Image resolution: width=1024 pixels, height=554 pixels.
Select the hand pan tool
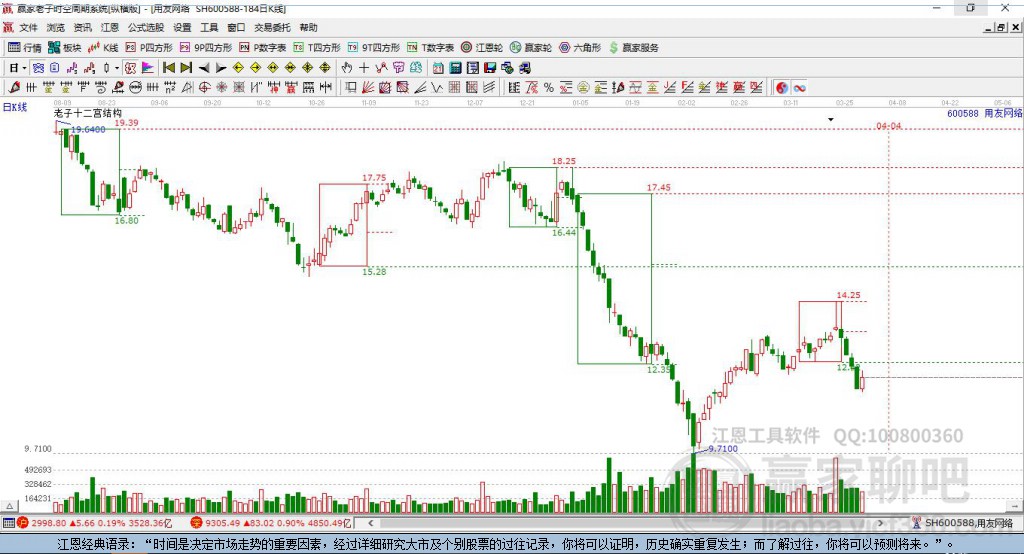point(347,68)
